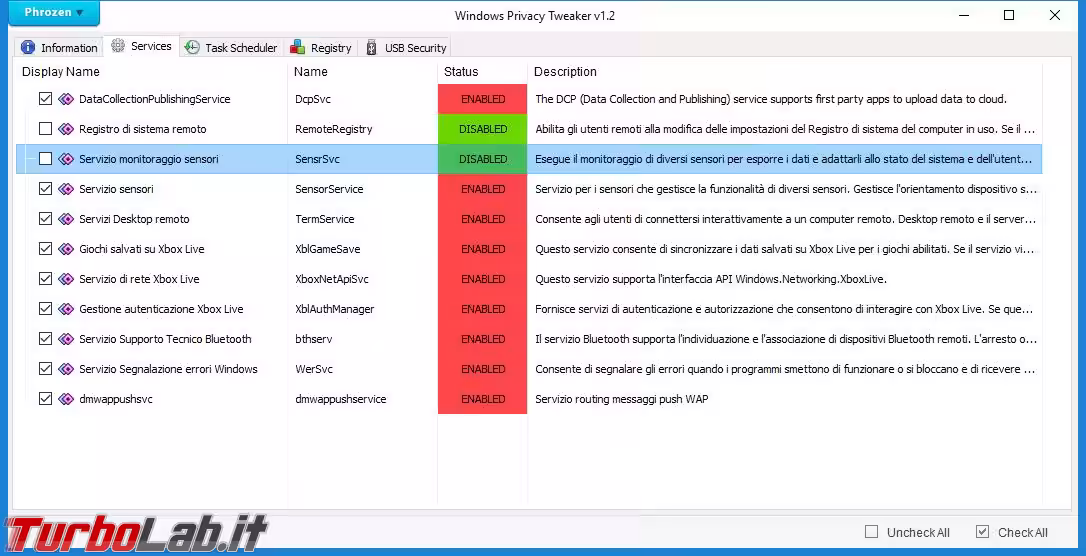
Task: Click the DataCollectionPublishingService service icon
Action: pos(67,99)
